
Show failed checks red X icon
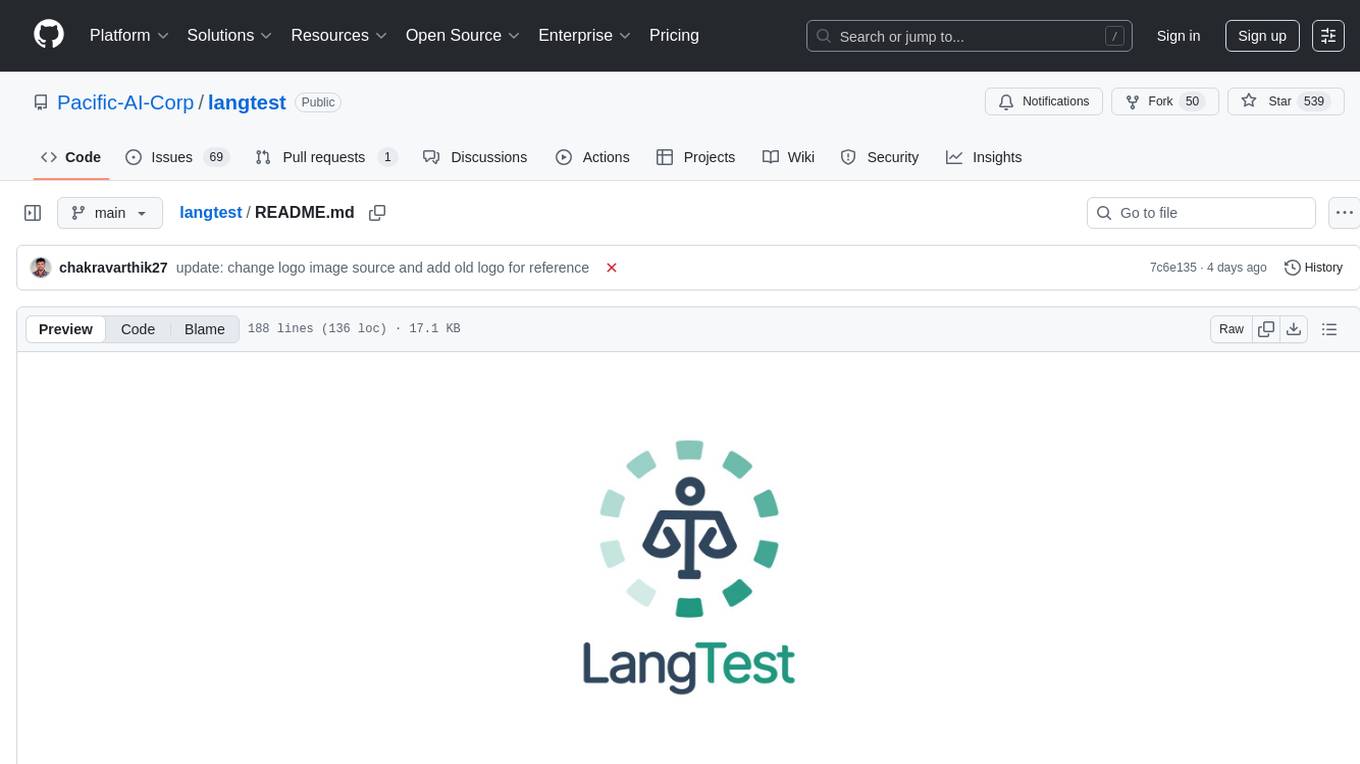click(x=611, y=267)
